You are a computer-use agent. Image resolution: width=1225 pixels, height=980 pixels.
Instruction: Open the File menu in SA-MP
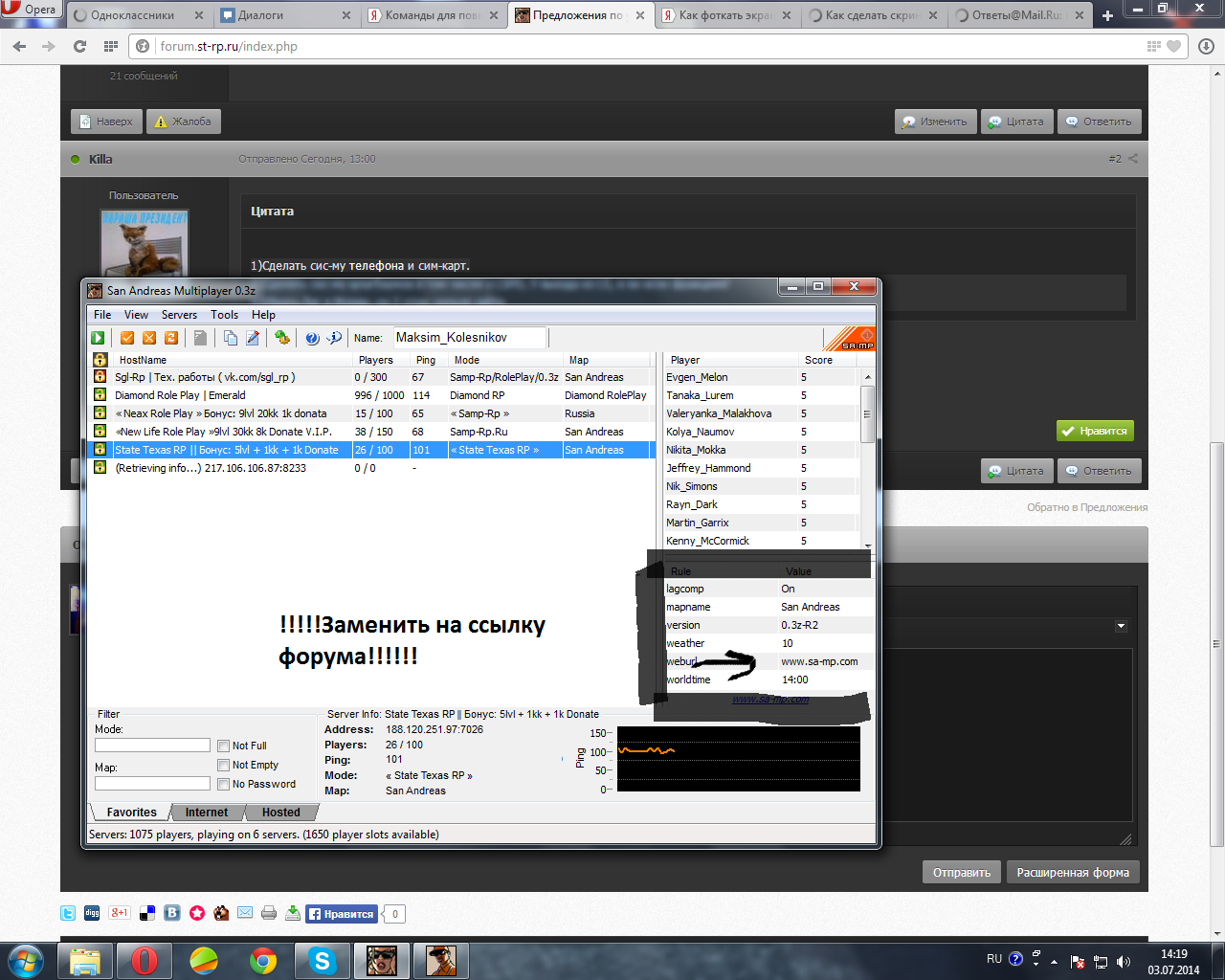(x=102, y=315)
